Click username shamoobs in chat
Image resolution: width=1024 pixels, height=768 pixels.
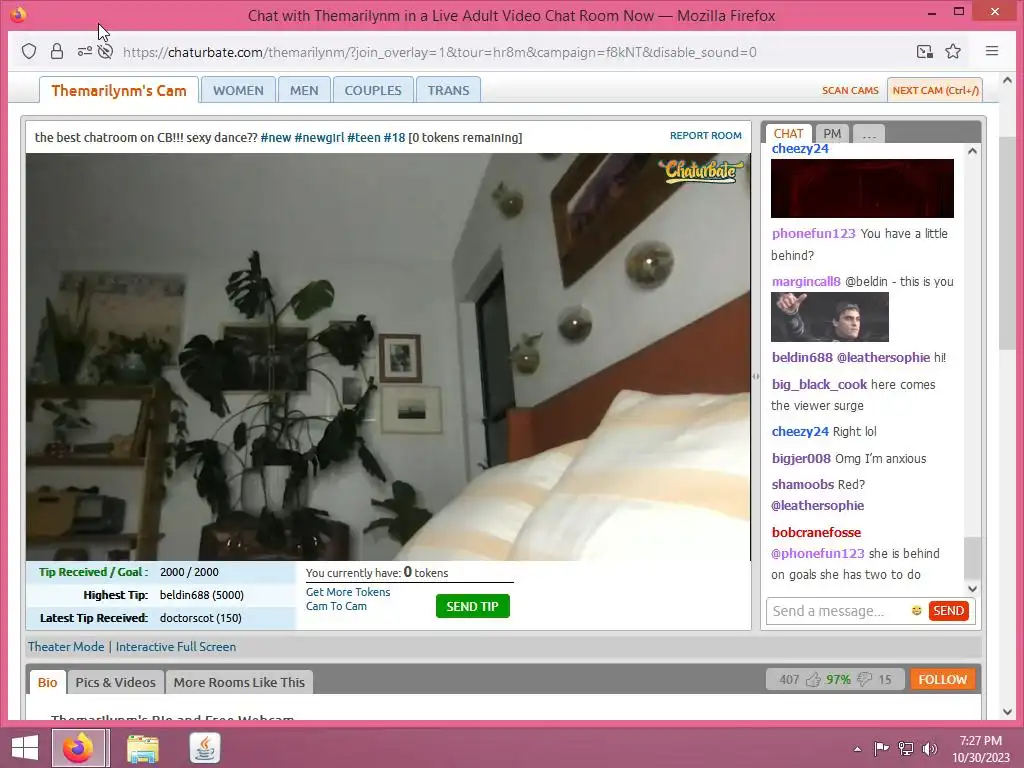803,484
